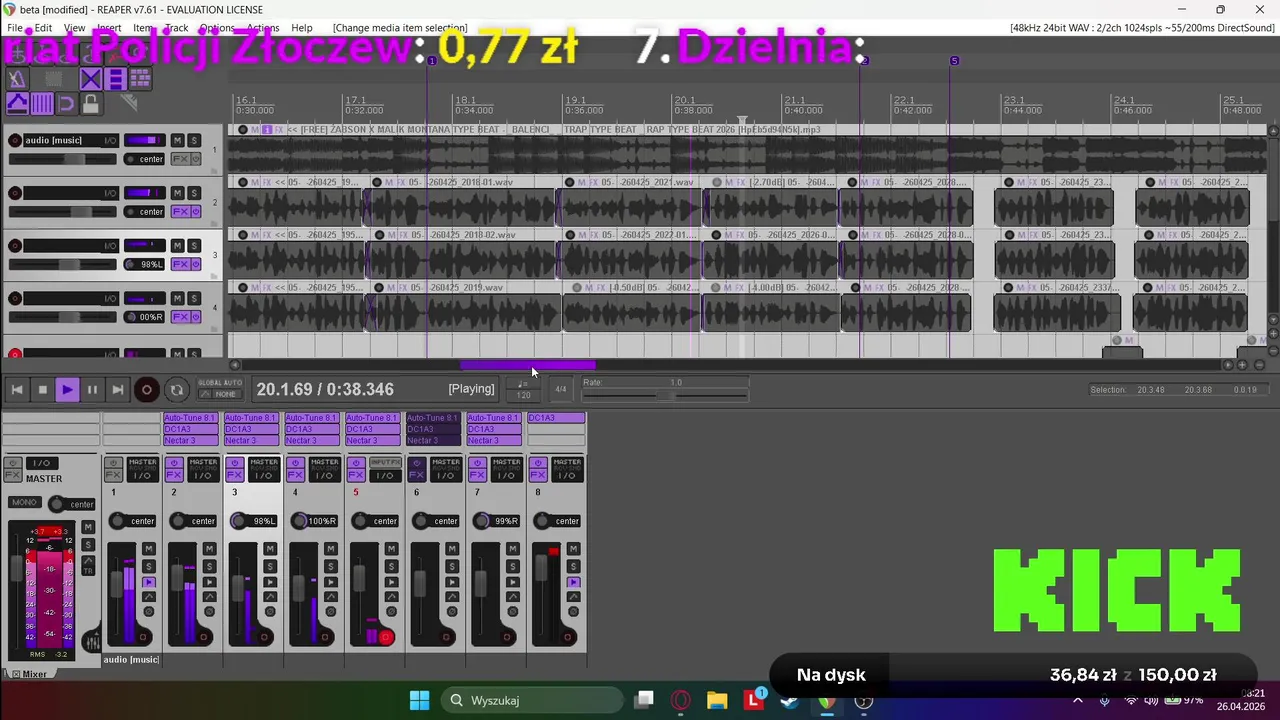Open FX button on mixer channel 2
The width and height of the screenshot is (1280, 720).
174,475
